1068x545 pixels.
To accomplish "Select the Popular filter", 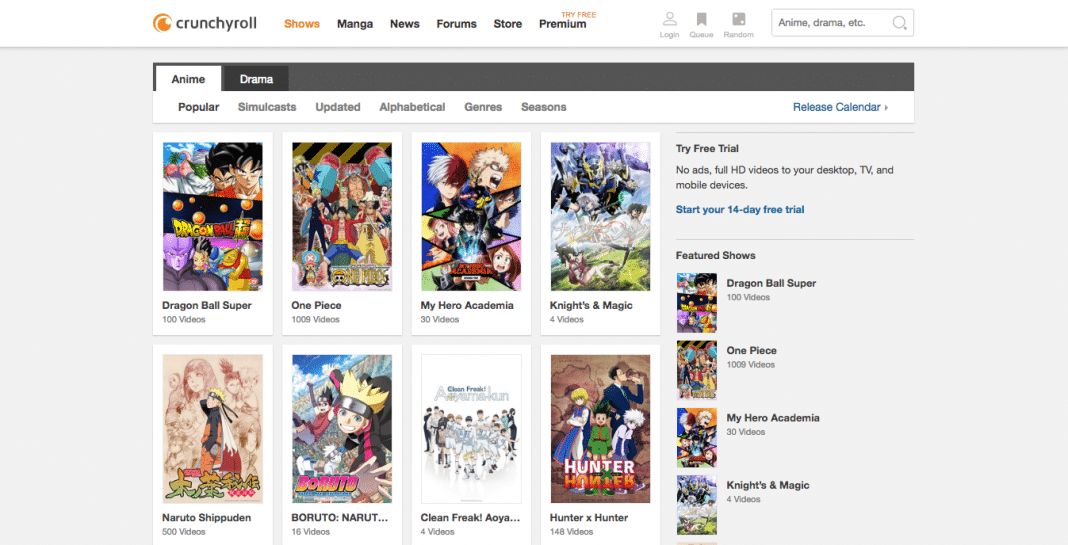I will [x=199, y=107].
